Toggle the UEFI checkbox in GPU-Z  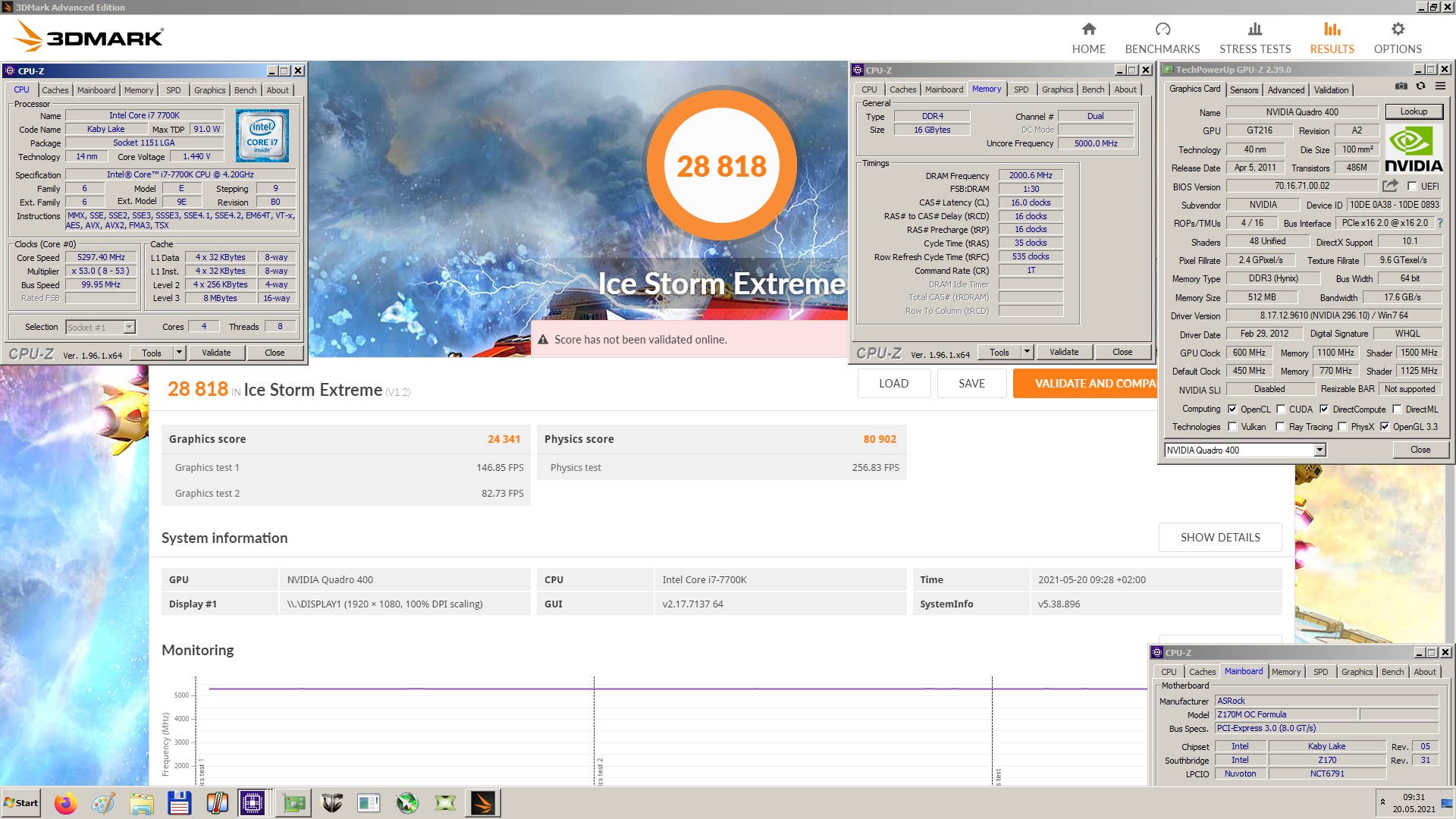pos(1412,186)
